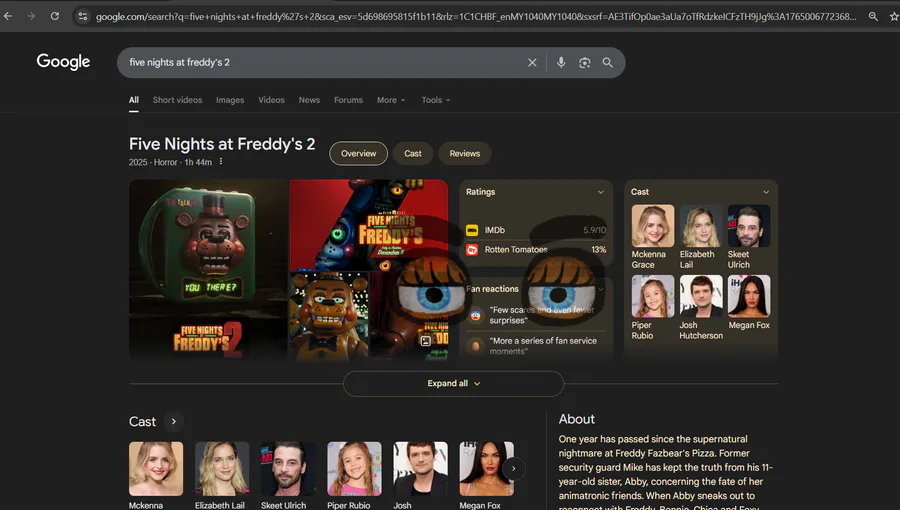This screenshot has width=900, height=510.
Task: Open Skeet Ulrich photo in bottom Cast row
Action: pos(288,469)
